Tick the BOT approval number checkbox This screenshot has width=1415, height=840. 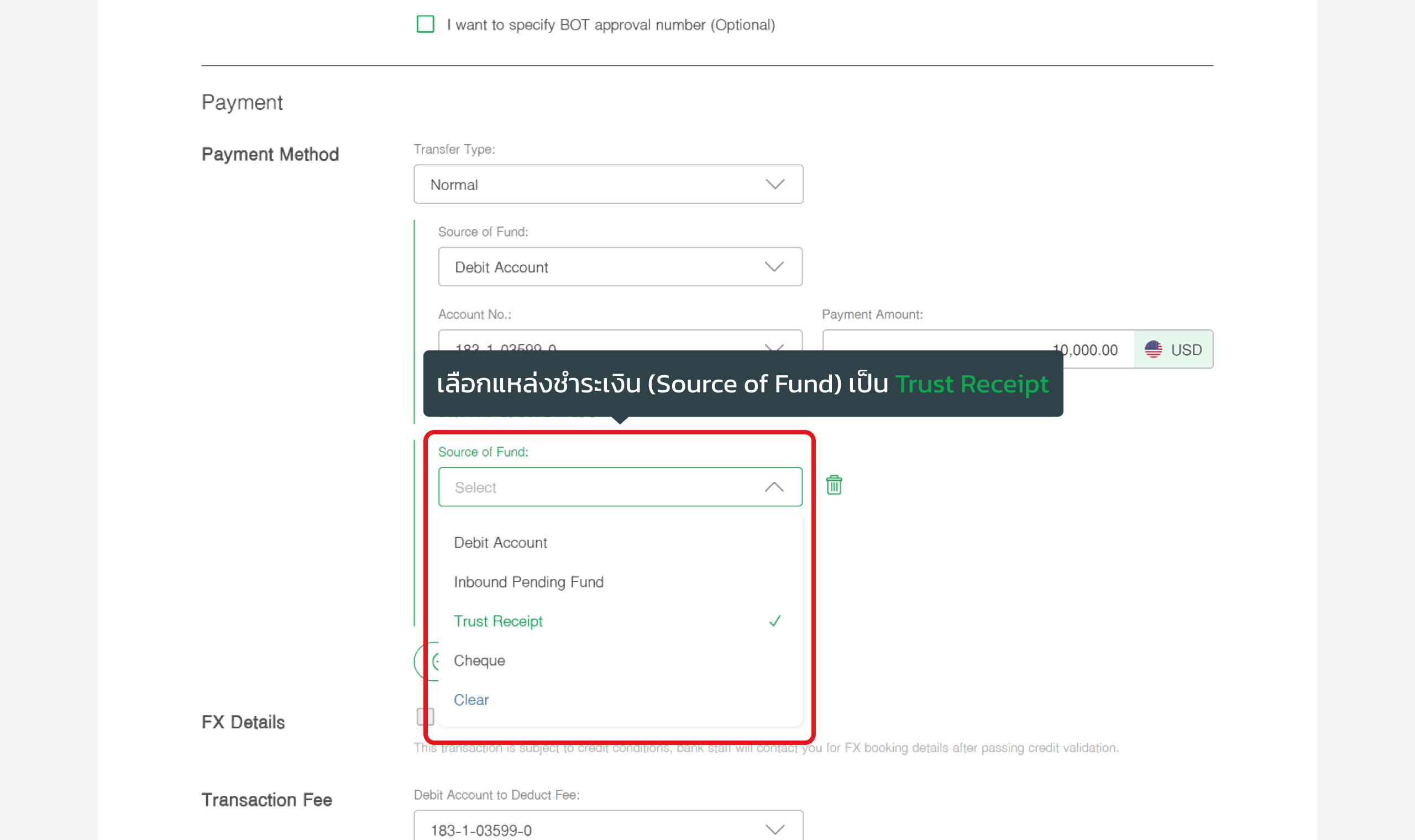coord(425,24)
